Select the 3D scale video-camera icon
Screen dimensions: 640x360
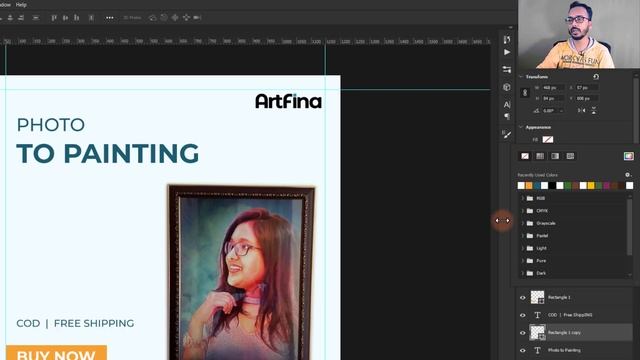[197, 18]
